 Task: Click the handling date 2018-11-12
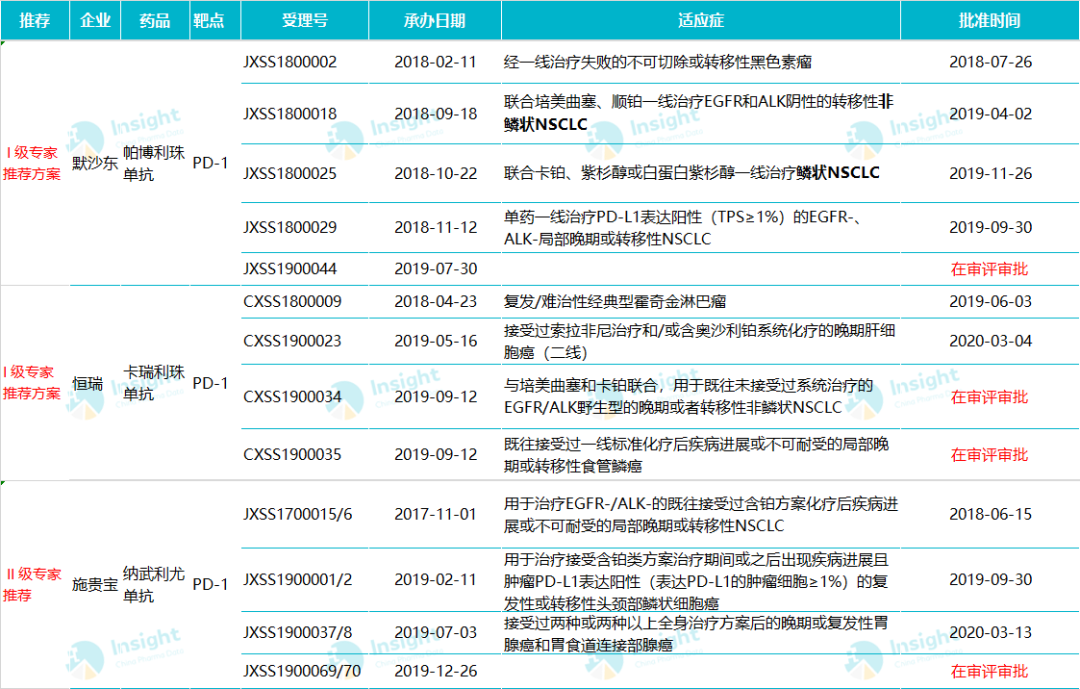435,227
